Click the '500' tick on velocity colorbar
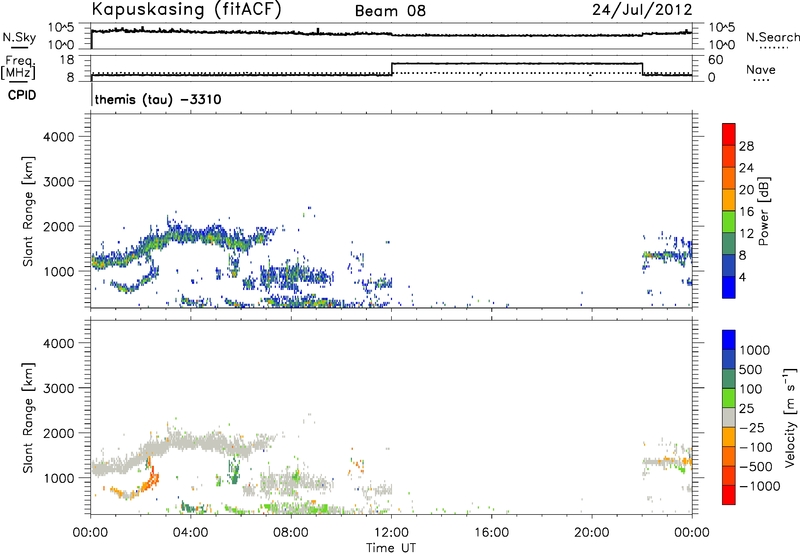This screenshot has height=554, width=800. click(750, 369)
